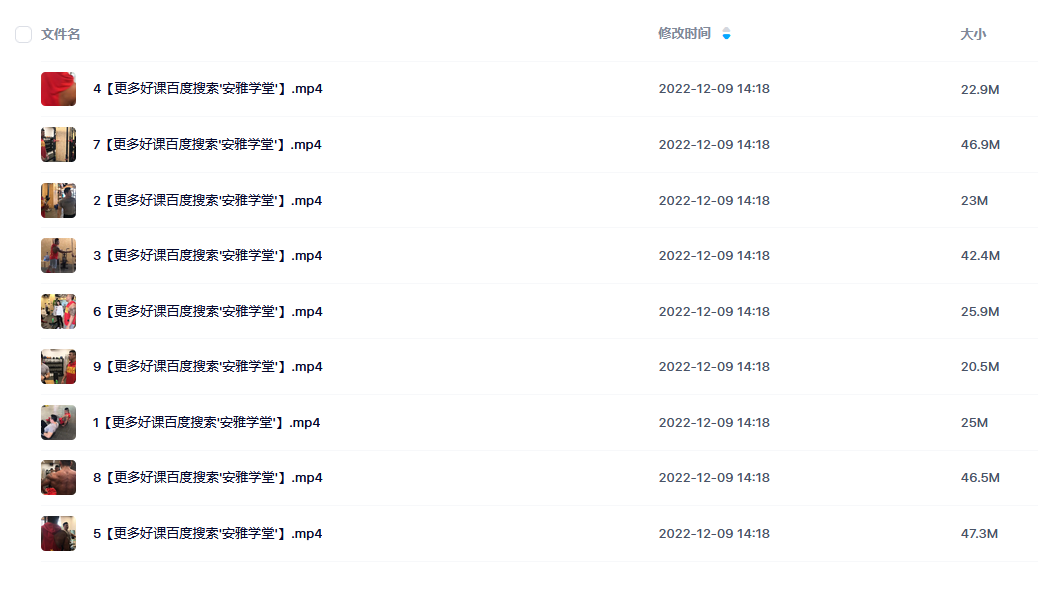The image size is (1038, 603).
Task: Open file 1【更多好课百度搜索'安雅学堂'】.mp4
Action: pos(206,423)
